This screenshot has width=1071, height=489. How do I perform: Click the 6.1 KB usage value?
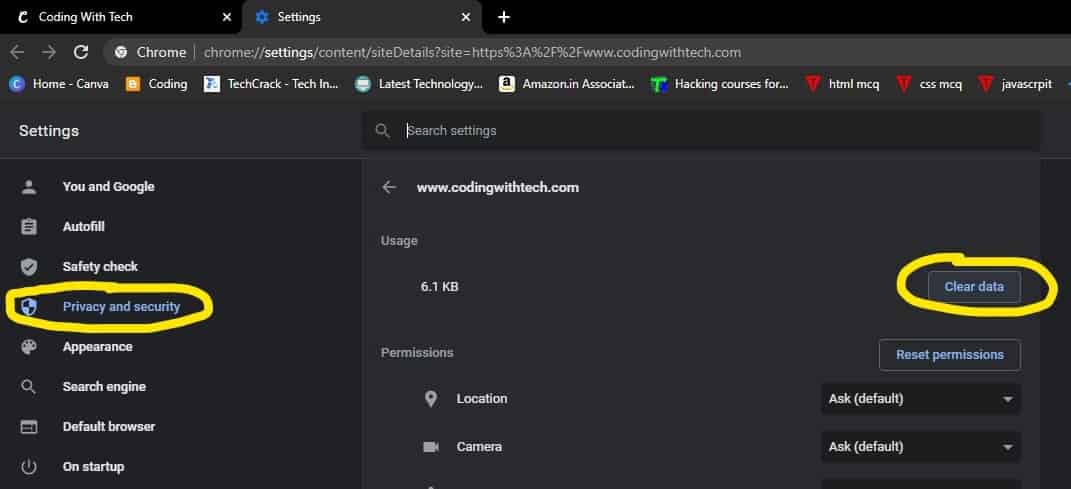point(439,287)
